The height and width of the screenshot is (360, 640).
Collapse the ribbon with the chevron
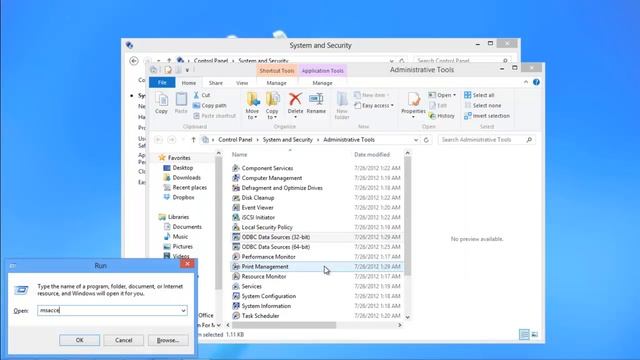[x=526, y=82]
